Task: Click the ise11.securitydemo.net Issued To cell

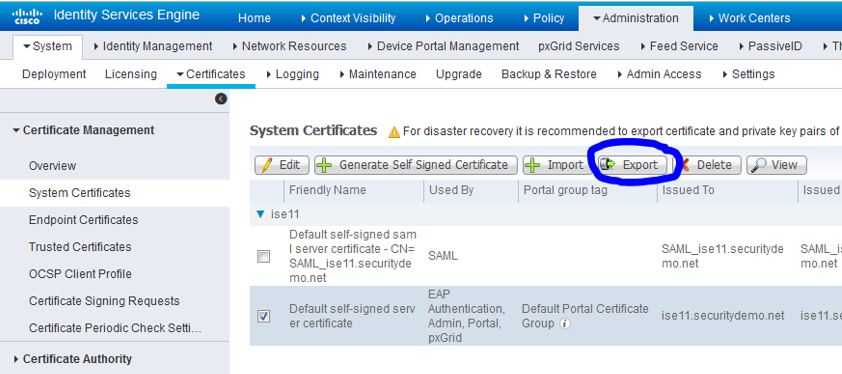Action: (723, 316)
